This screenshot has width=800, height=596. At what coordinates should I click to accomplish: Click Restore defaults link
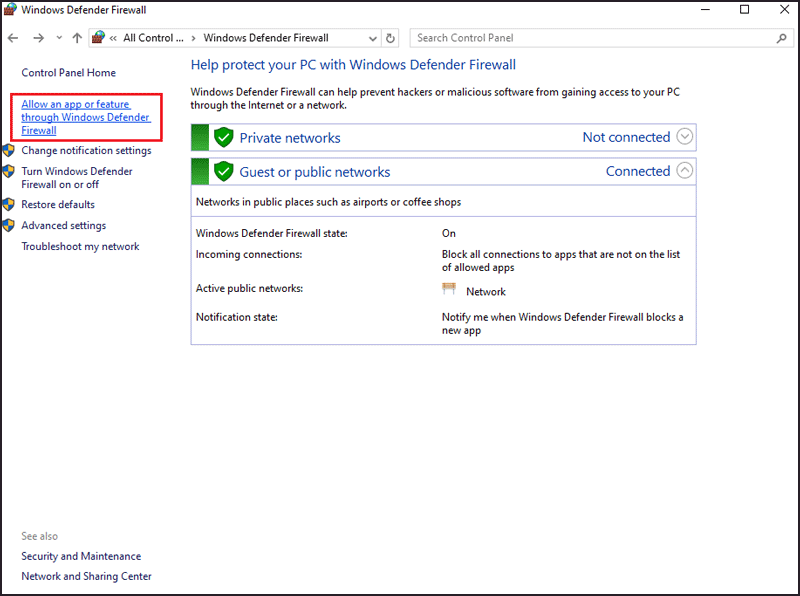point(58,205)
